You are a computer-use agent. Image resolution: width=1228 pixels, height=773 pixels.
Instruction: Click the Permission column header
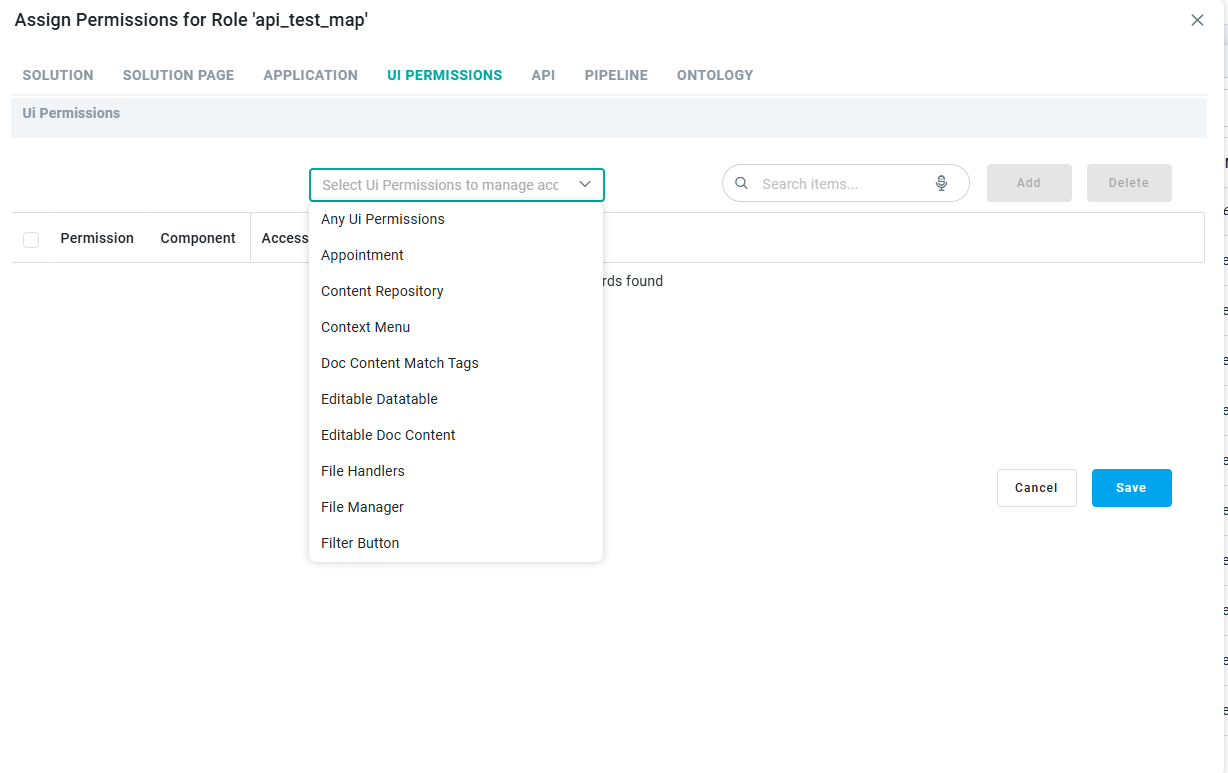point(97,238)
